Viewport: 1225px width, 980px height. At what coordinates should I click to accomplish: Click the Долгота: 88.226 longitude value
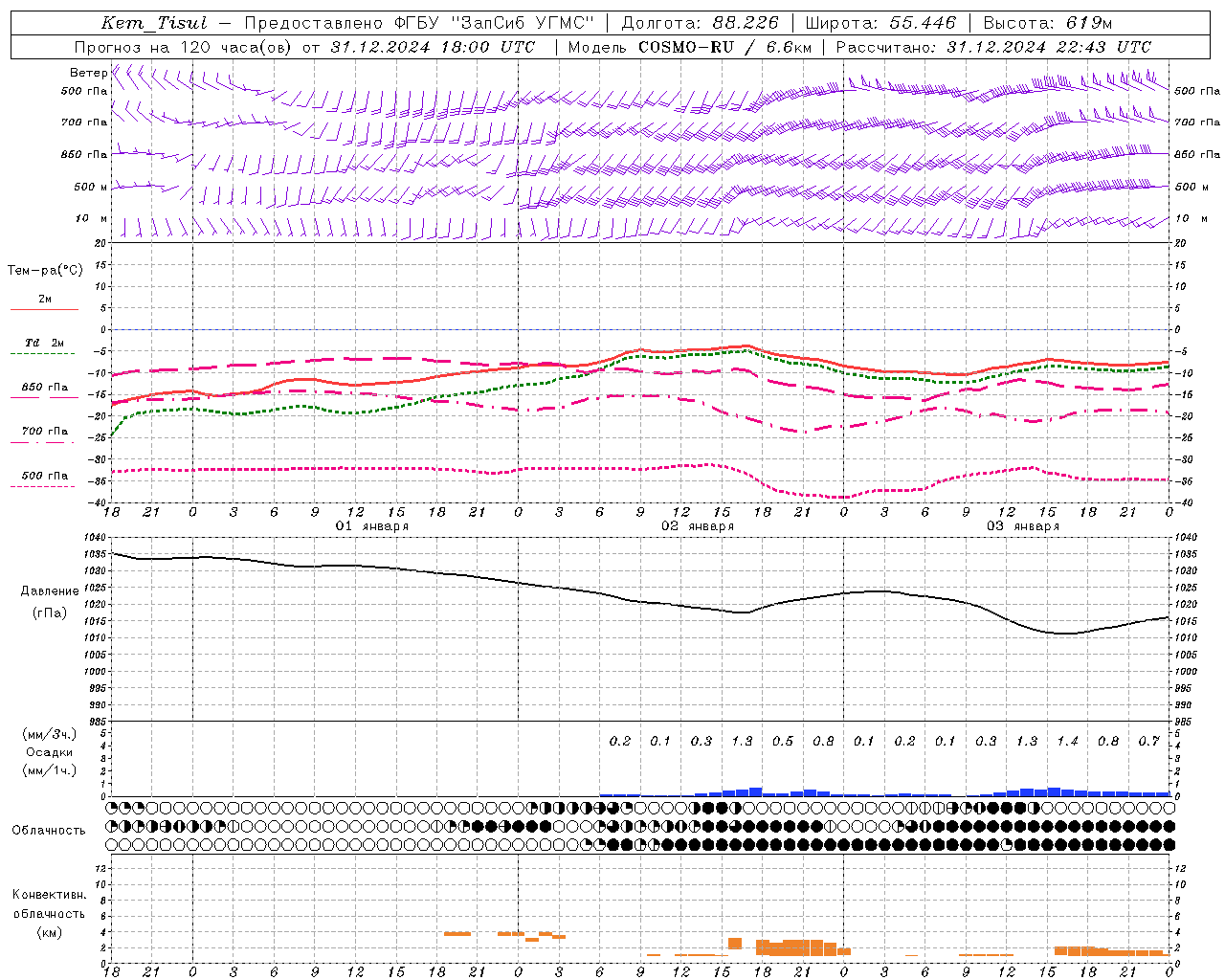(x=700, y=23)
